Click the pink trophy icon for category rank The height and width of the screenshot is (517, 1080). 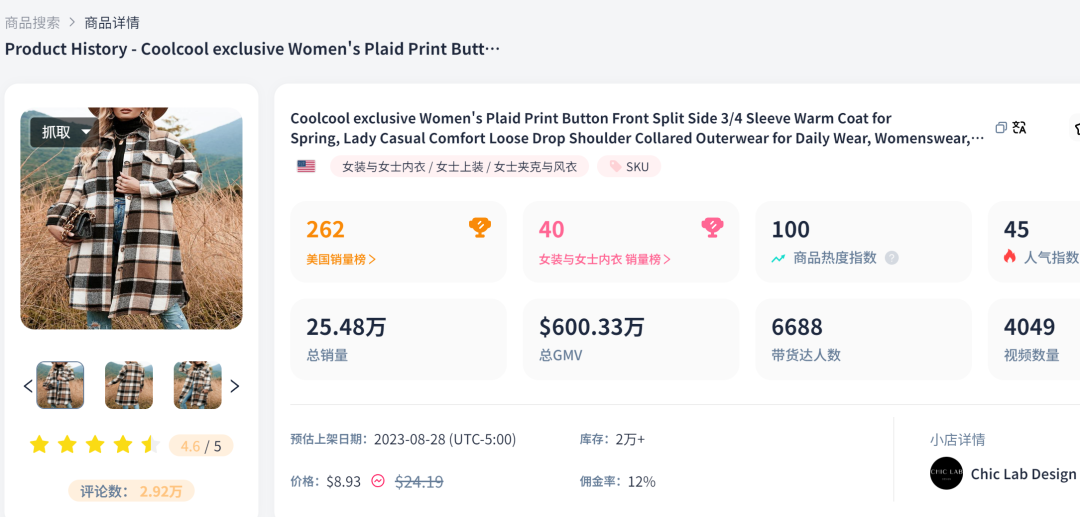click(712, 228)
